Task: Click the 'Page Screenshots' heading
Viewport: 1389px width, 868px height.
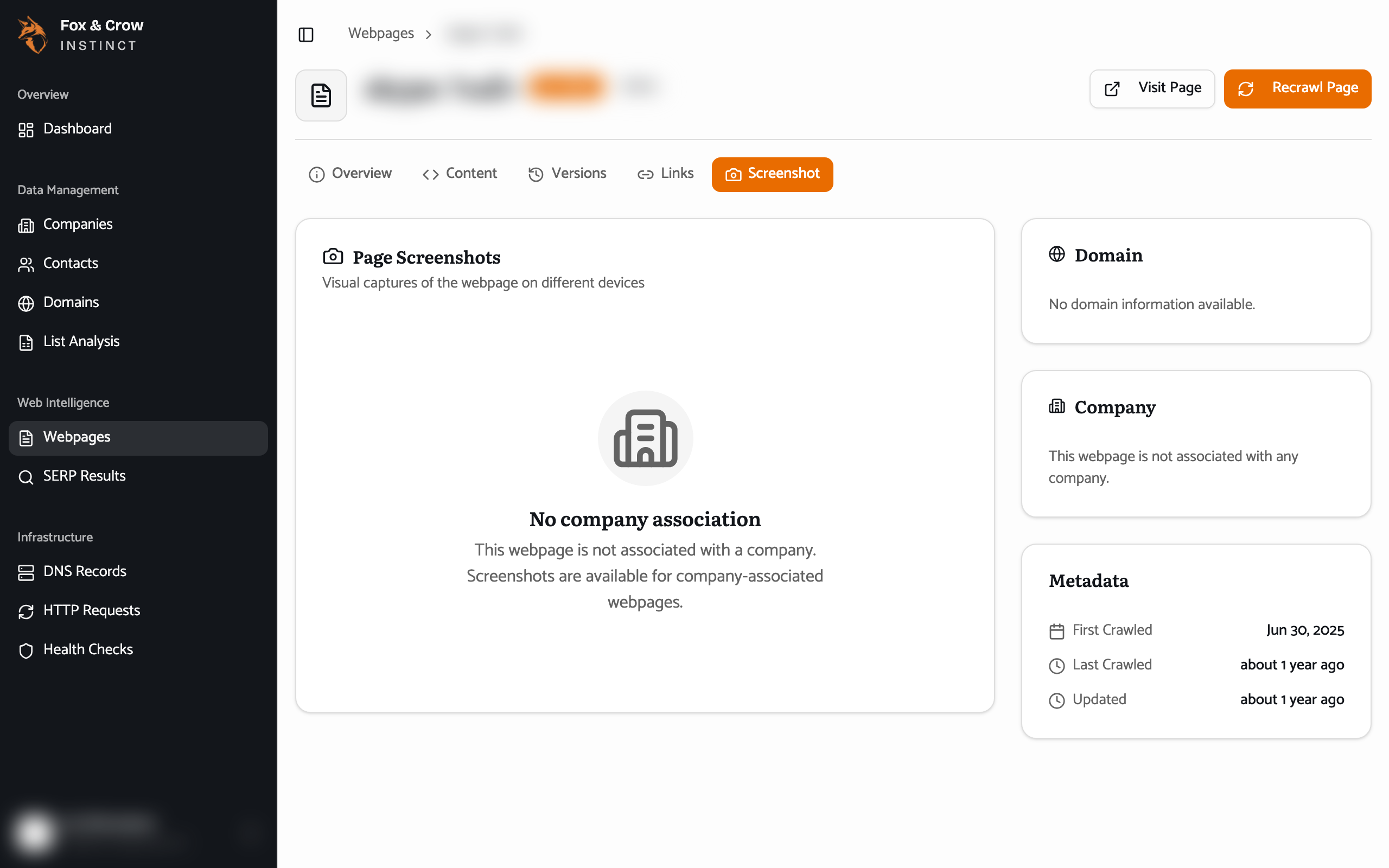Action: [426, 258]
